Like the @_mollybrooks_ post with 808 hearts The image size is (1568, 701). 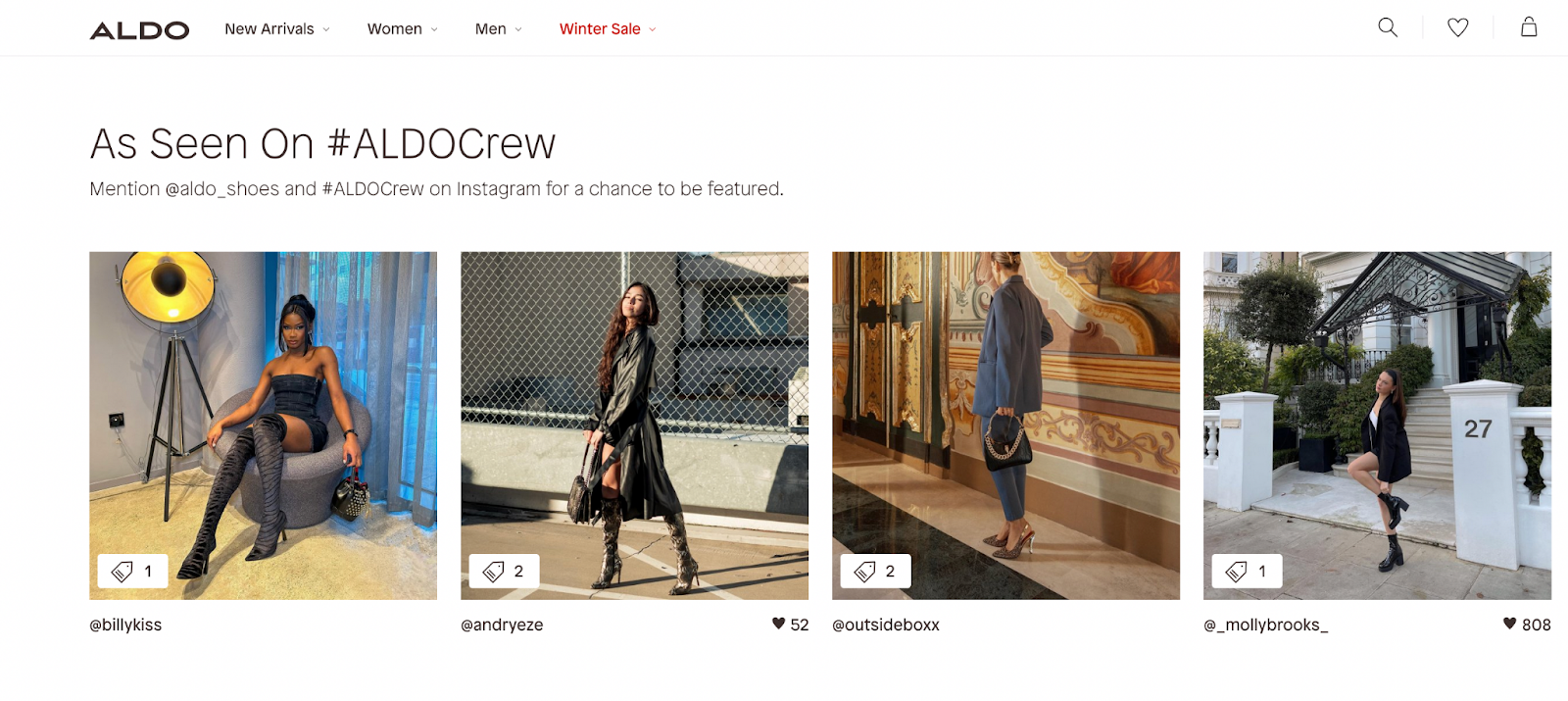point(1509,624)
